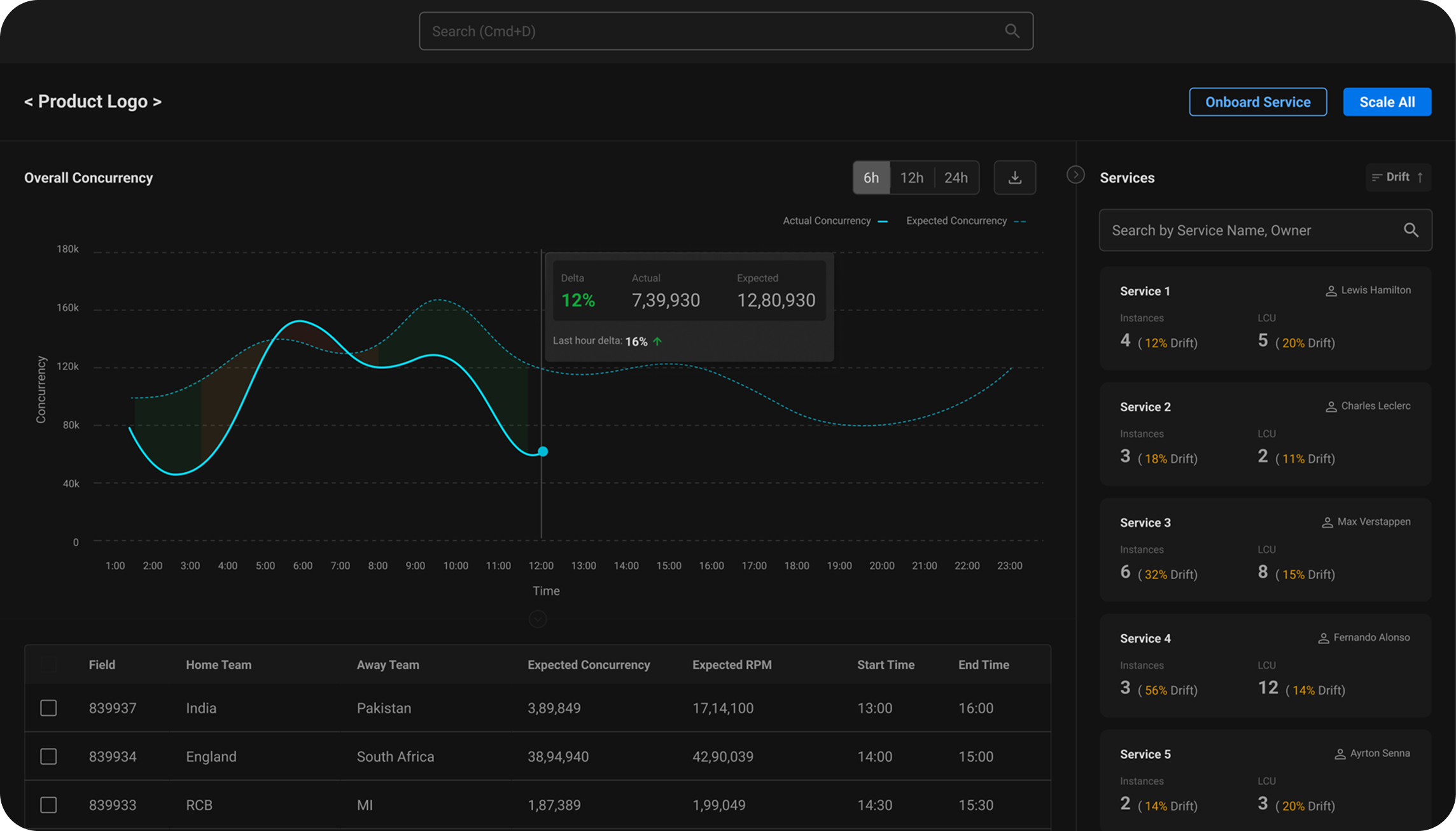
Task: Switch to the 12h time range tab
Action: [x=913, y=178]
